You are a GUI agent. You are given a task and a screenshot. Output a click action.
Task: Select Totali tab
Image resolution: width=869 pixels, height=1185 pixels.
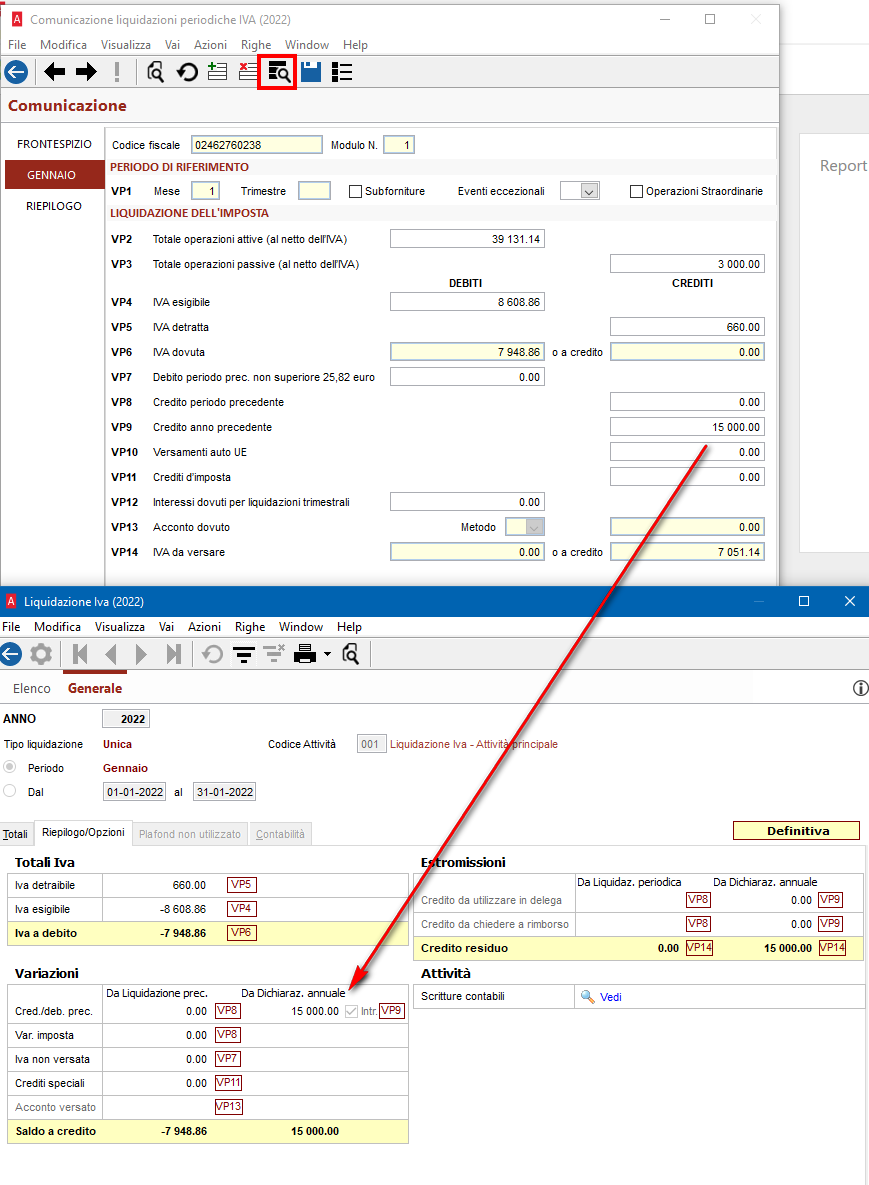[x=15, y=834]
